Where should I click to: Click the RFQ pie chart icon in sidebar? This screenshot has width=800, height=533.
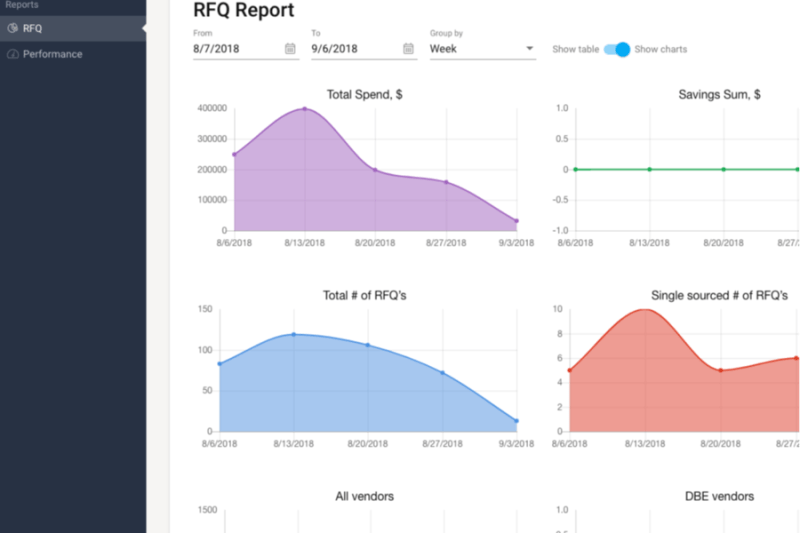tap(12, 28)
